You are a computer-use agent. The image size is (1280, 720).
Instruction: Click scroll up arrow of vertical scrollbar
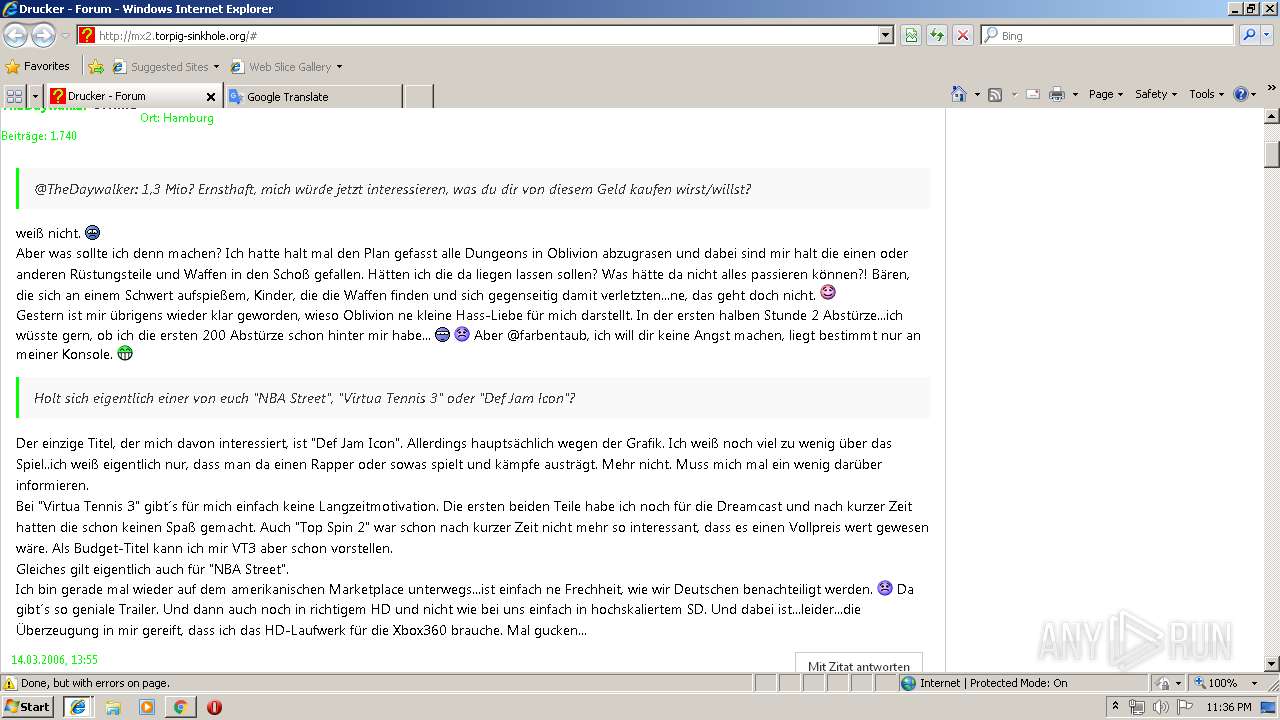1271,117
